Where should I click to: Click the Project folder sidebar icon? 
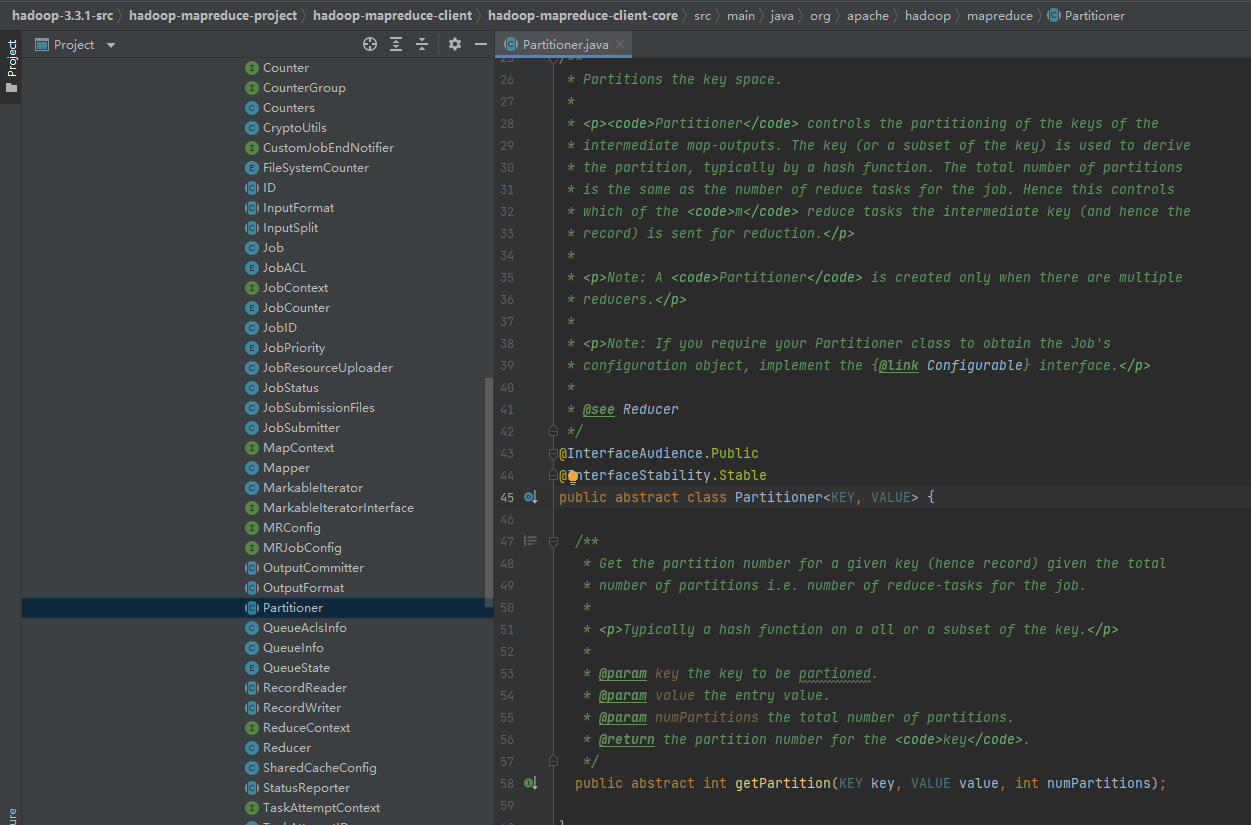[12, 88]
